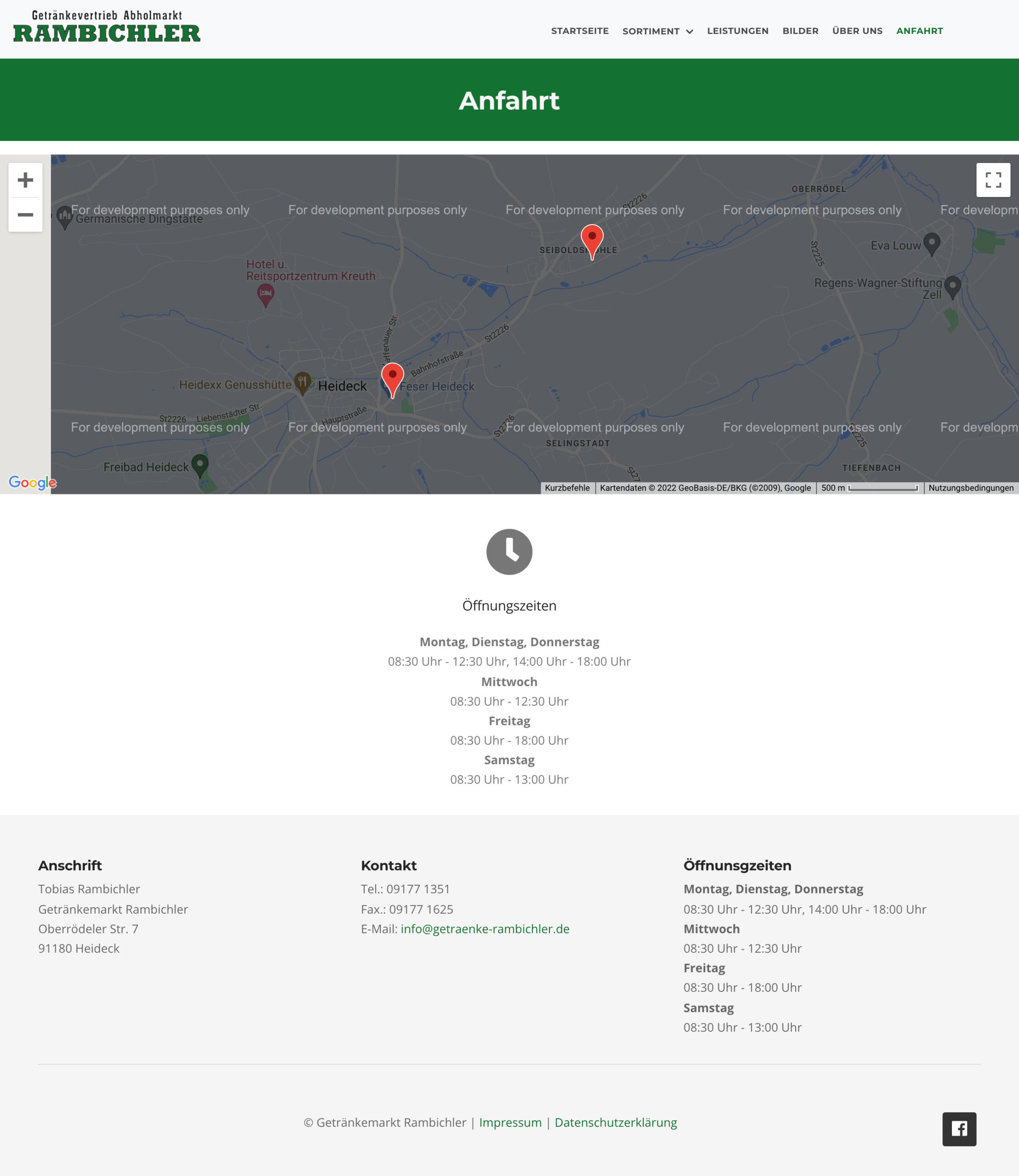
Task: Click the Google logo on map
Action: click(x=33, y=483)
